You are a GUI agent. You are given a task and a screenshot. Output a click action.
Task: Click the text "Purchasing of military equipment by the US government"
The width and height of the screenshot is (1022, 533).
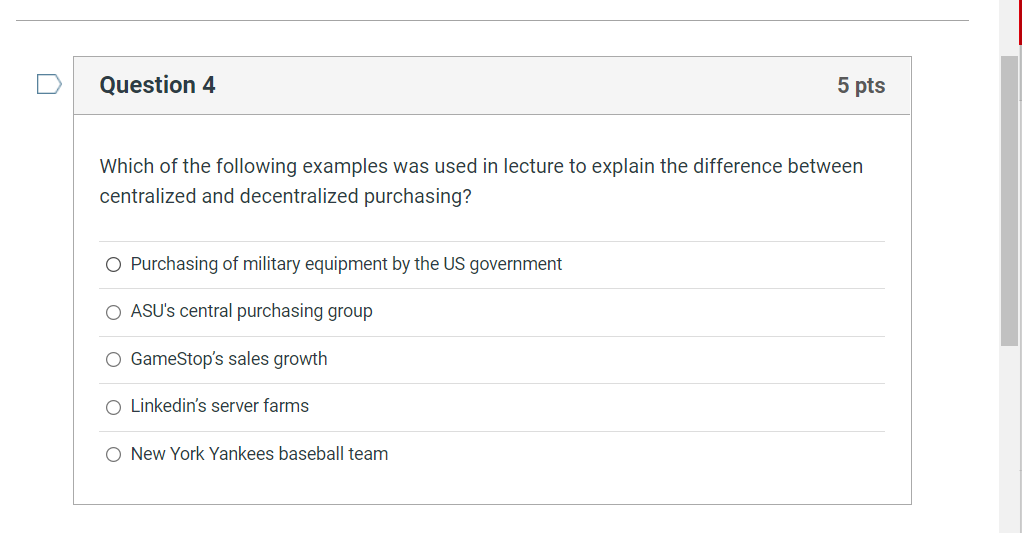click(346, 264)
